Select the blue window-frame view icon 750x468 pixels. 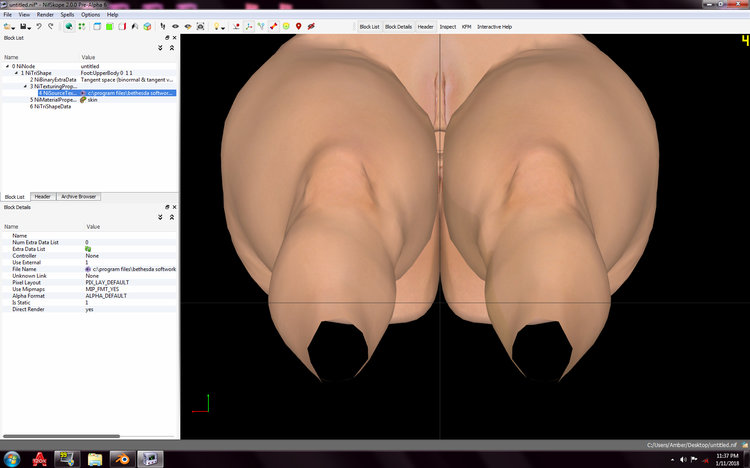(x=97, y=27)
